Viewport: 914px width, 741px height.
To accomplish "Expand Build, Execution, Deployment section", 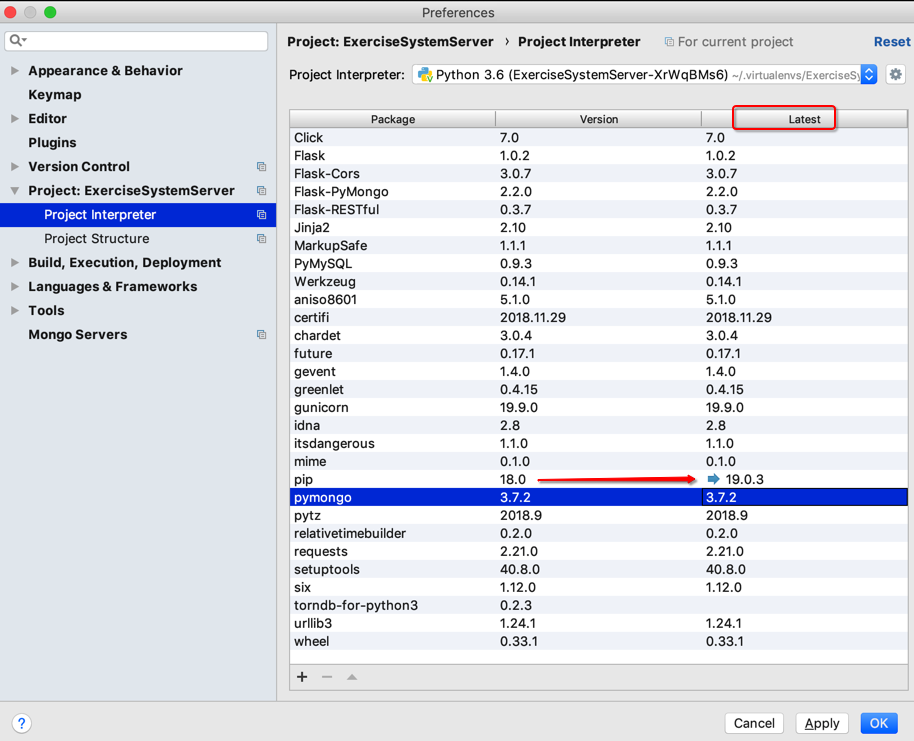I will pyautogui.click(x=15, y=262).
